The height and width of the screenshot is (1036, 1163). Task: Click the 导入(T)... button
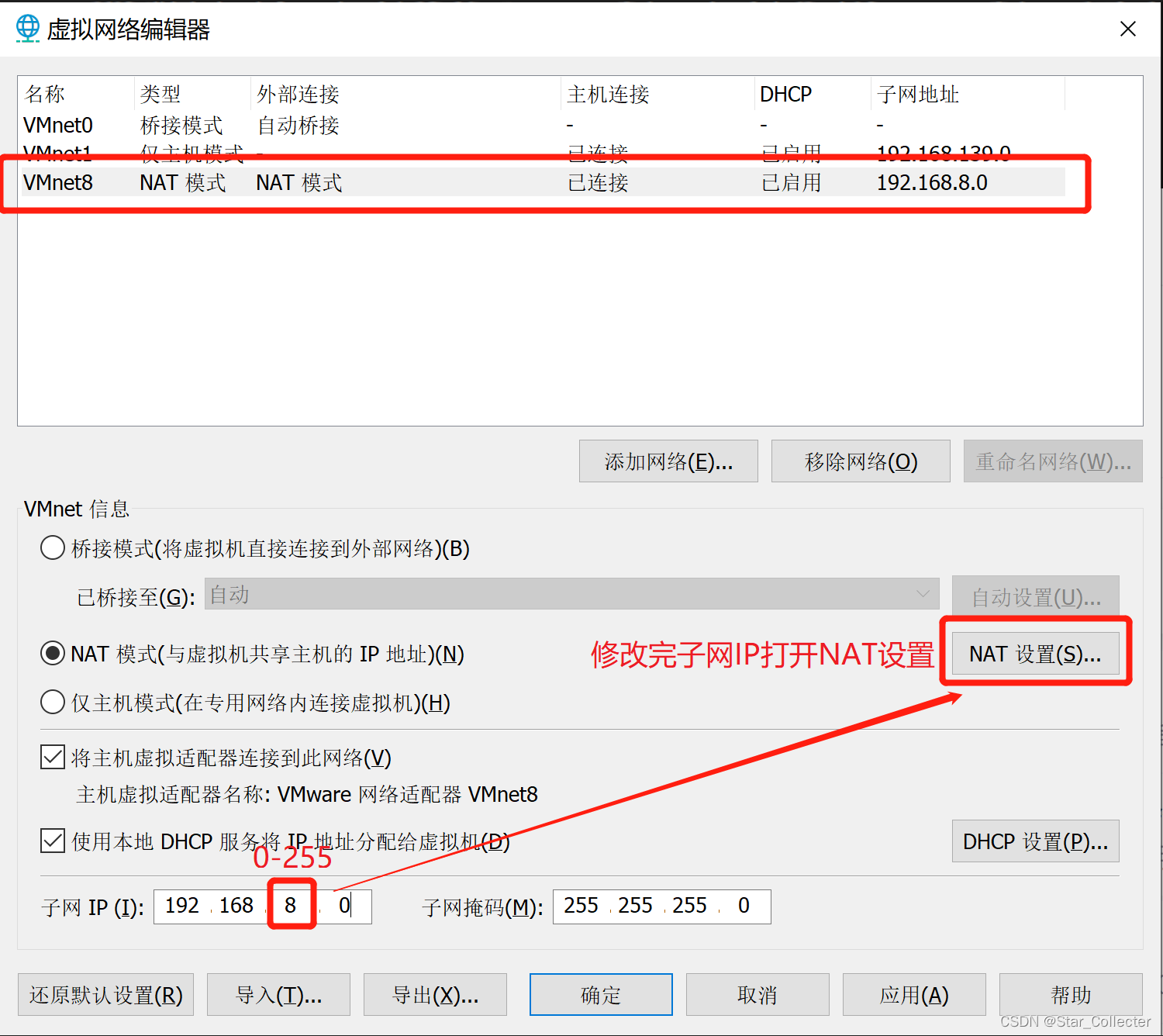click(x=279, y=995)
